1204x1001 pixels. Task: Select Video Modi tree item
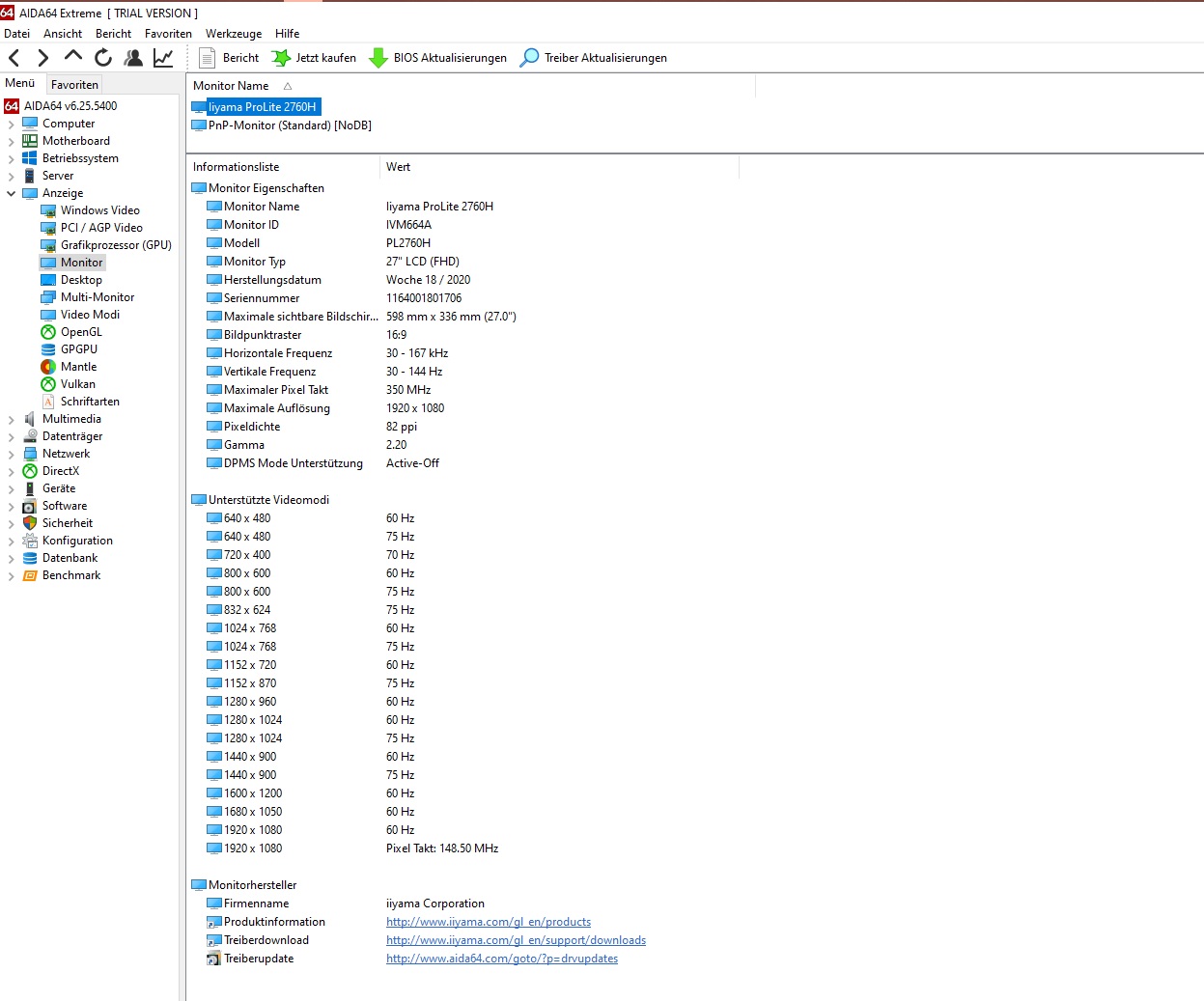point(90,315)
